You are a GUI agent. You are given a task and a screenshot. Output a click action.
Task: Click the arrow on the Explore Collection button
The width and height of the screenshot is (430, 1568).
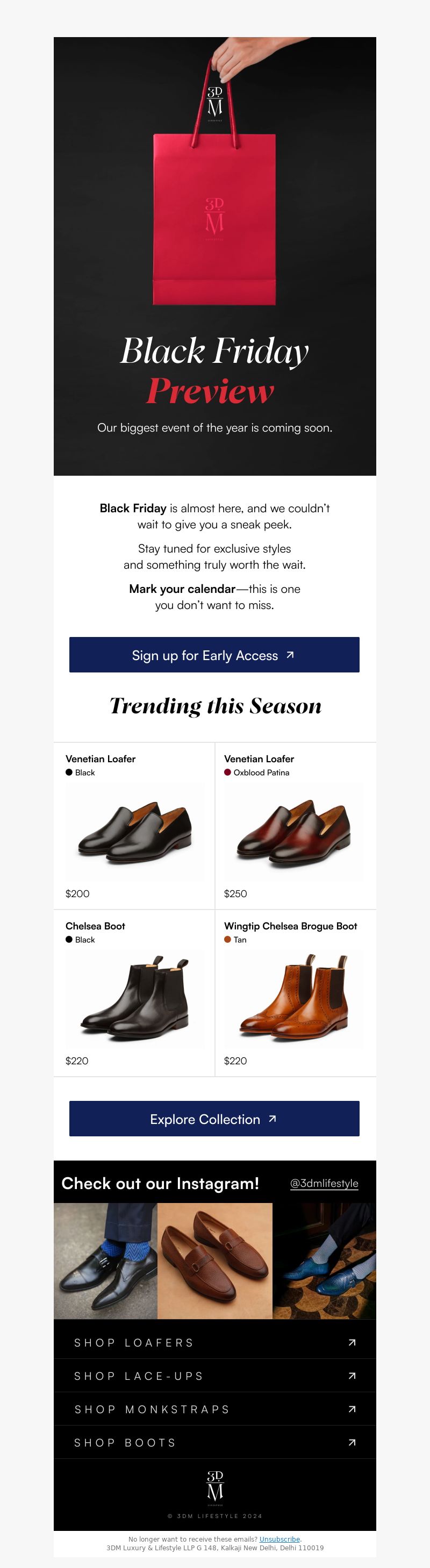(x=273, y=1119)
